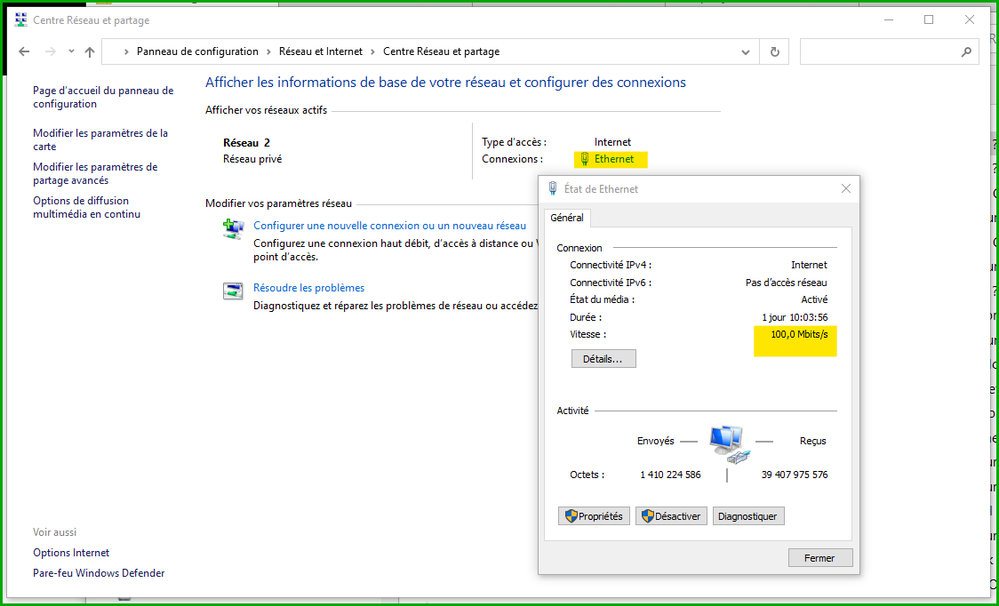Click the Up one level arrow
Image resolution: width=999 pixels, height=606 pixels.
click(x=90, y=52)
